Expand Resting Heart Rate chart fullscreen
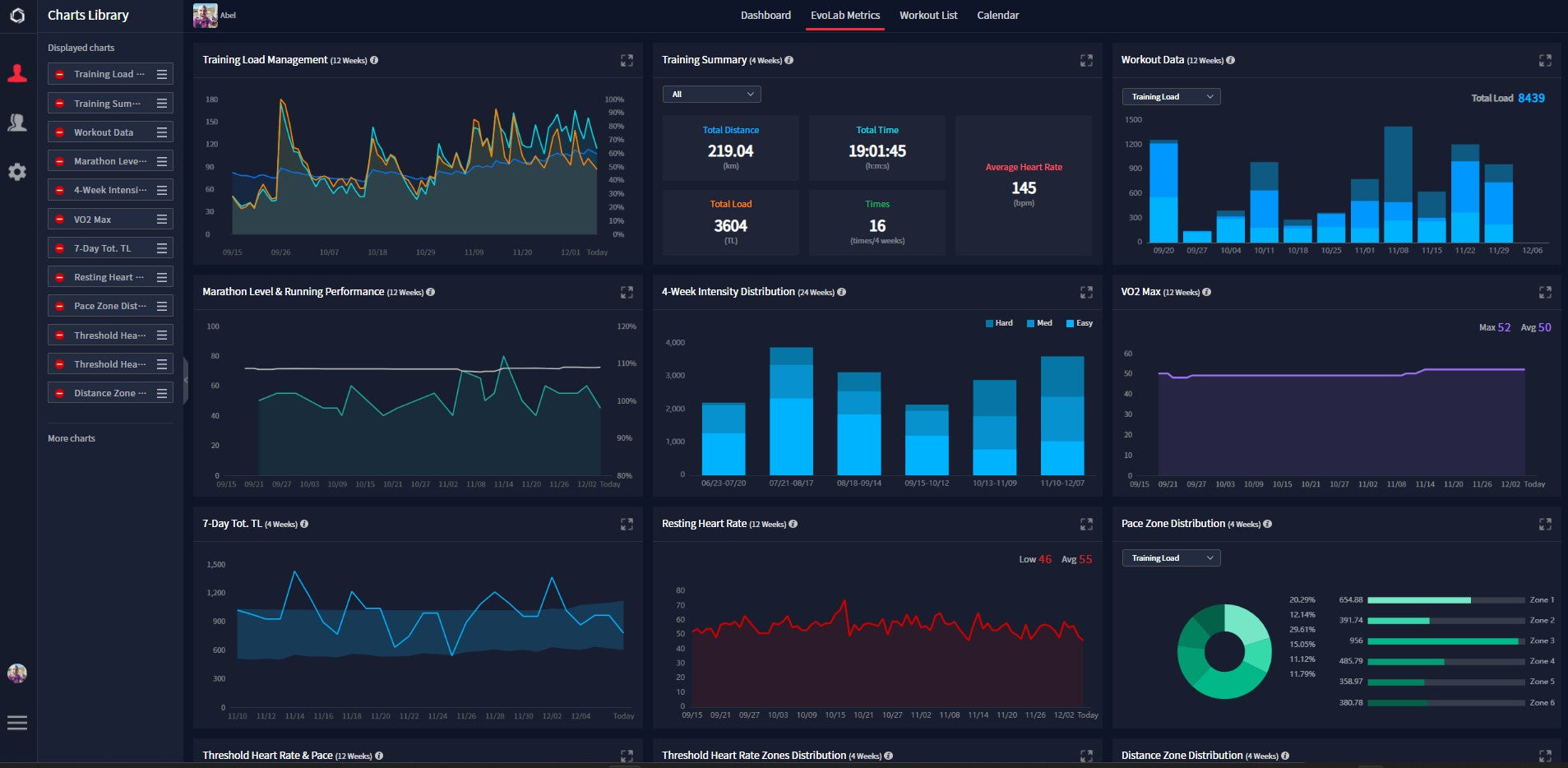The image size is (1568, 768). [x=1086, y=524]
